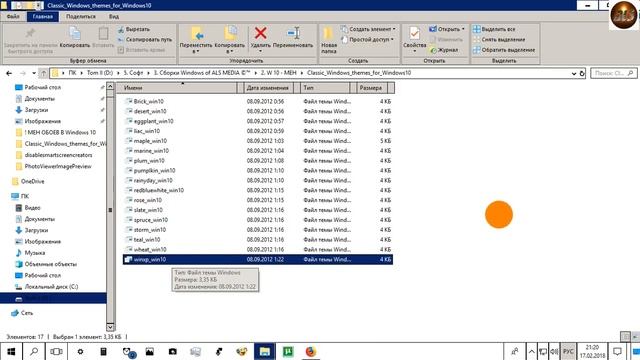Viewport: 640px width, 360px height.
Task: Click the navigation pane scroll down arrow
Action: tap(110, 327)
